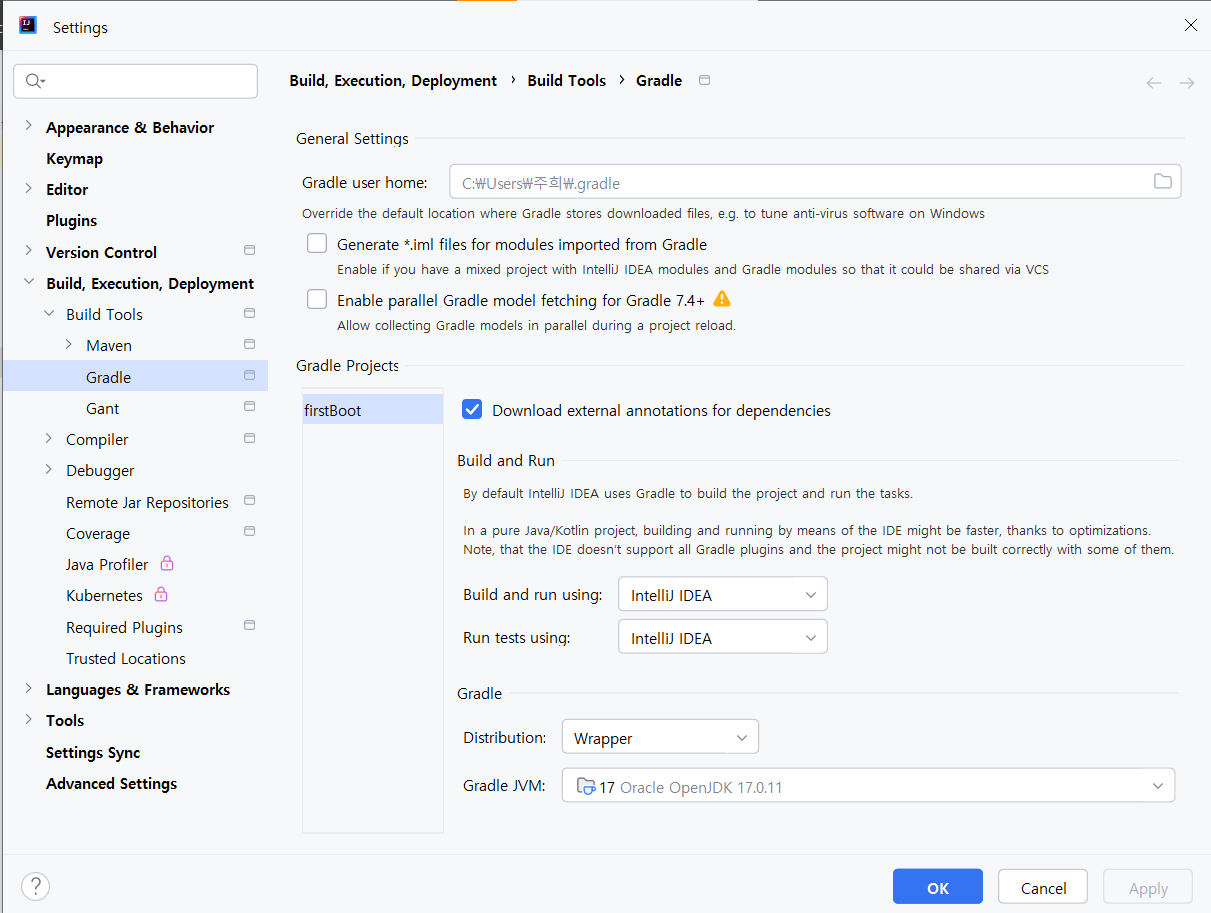Click the lock icon next to Kubernetes
Screen dimensions: 1211x913
(161, 595)
